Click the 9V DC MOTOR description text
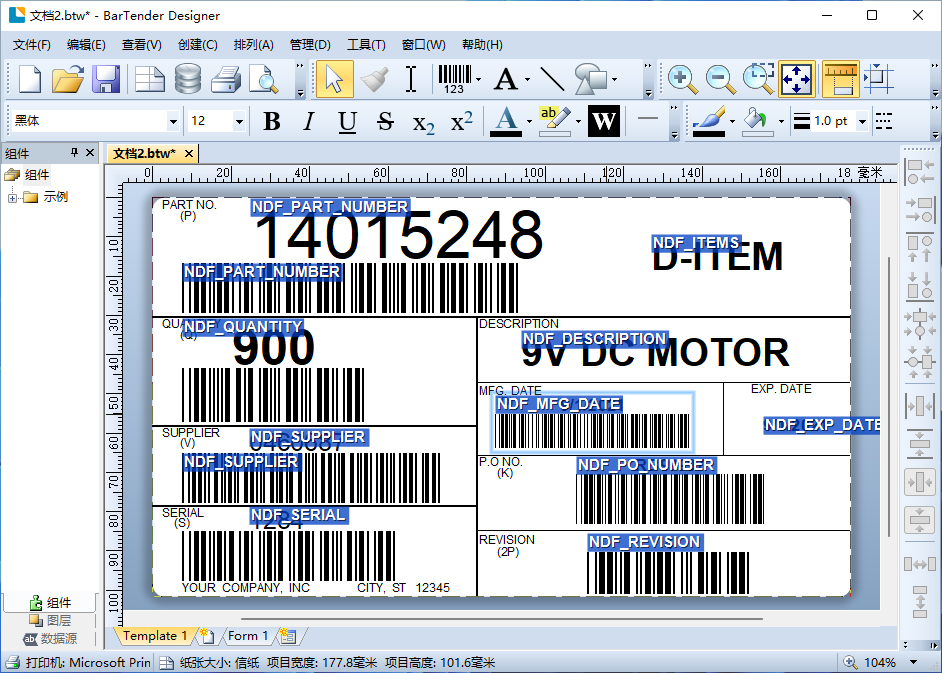The height and width of the screenshot is (673, 942). (x=655, y=352)
